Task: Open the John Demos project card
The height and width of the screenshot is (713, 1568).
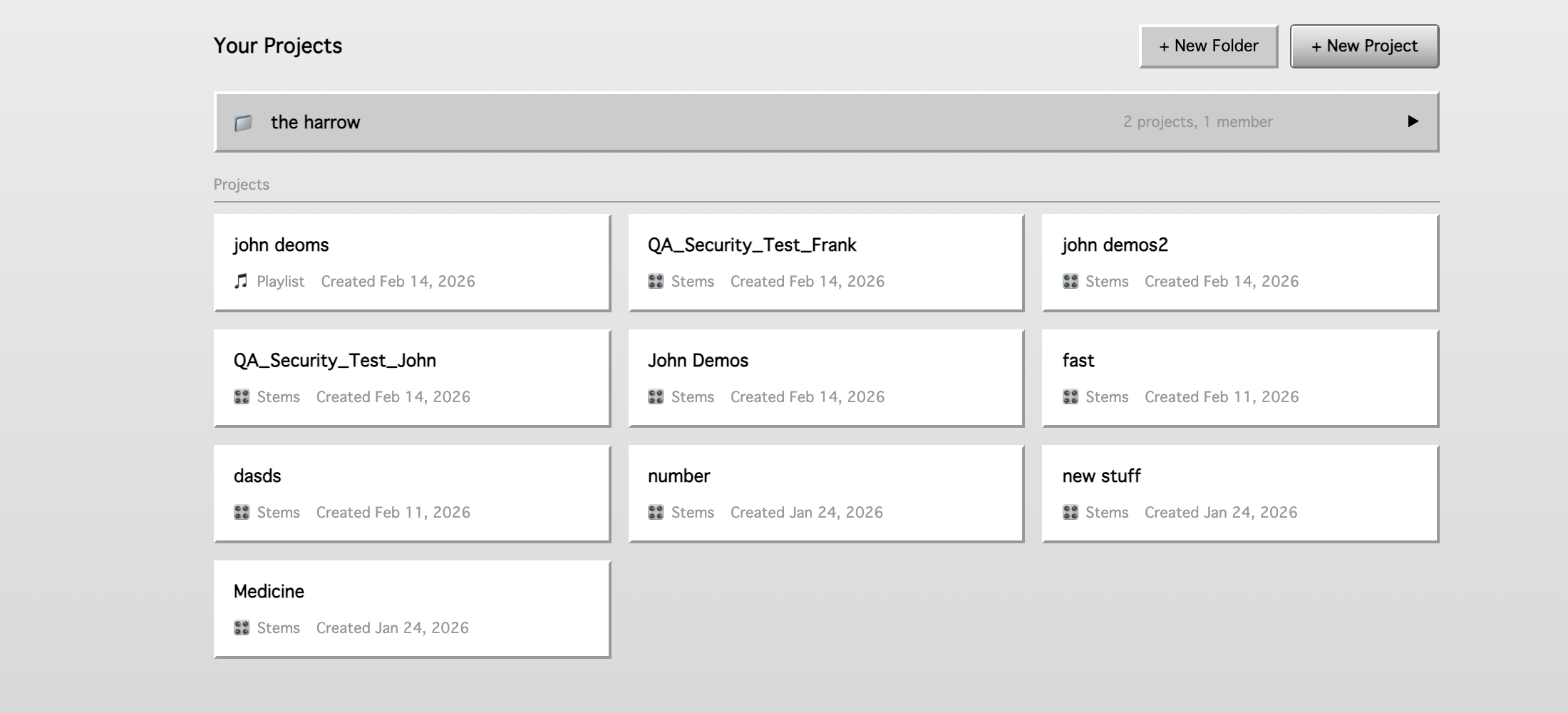Action: (825, 376)
